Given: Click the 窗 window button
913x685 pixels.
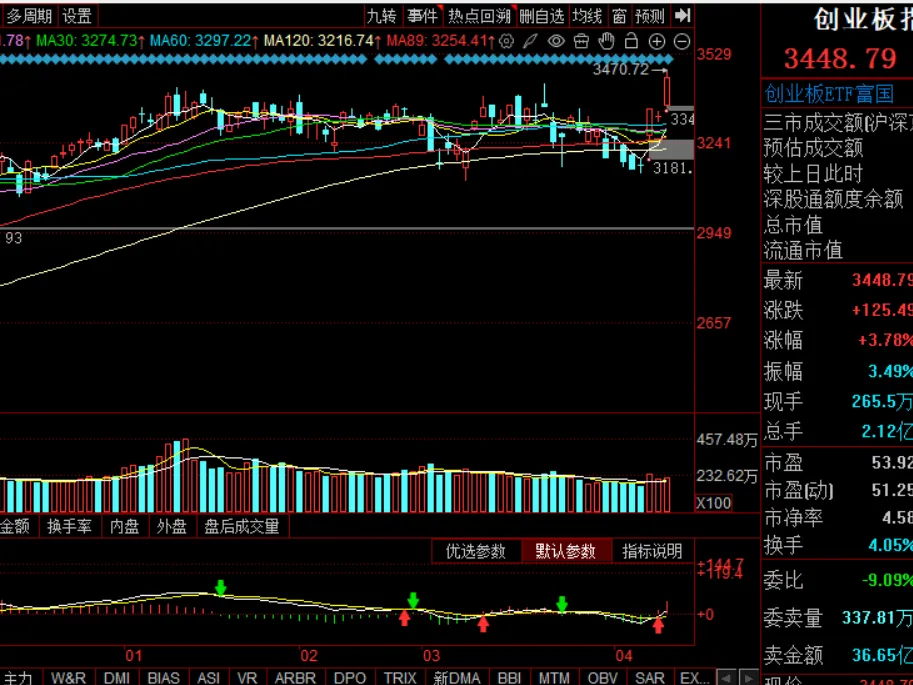Looking at the screenshot, I should coord(619,16).
